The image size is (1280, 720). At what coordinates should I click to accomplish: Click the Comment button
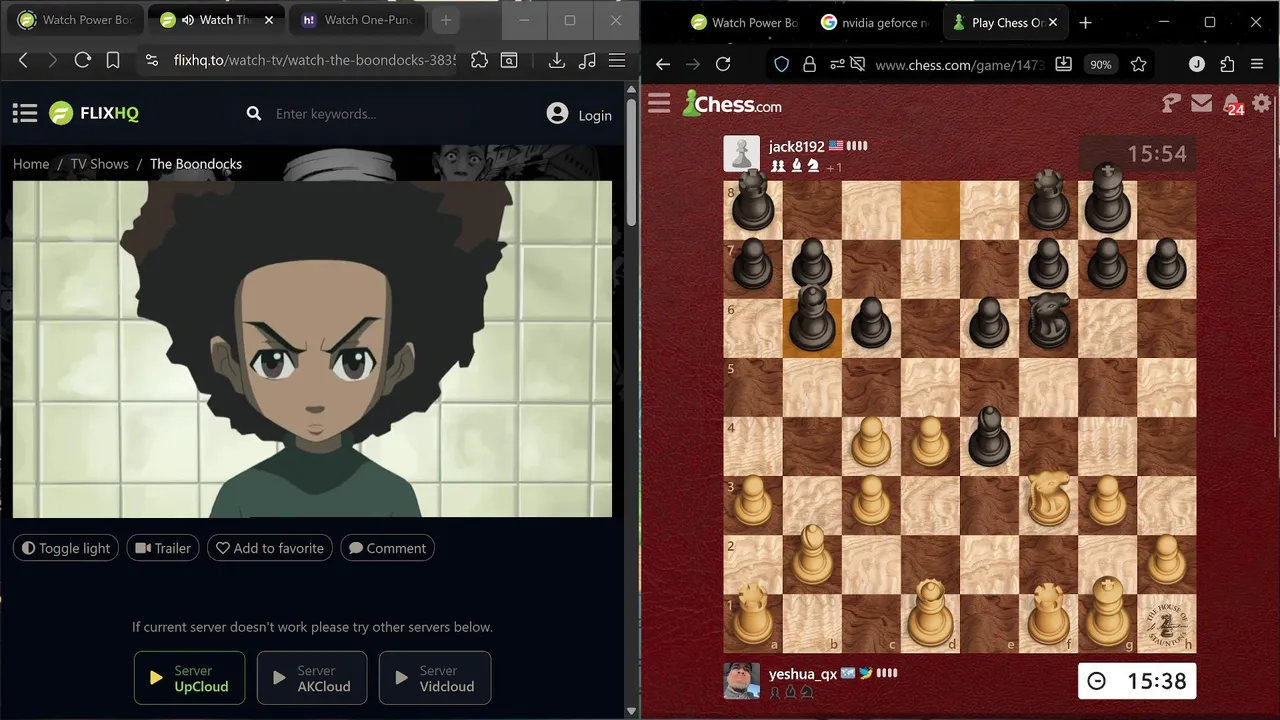tap(387, 548)
